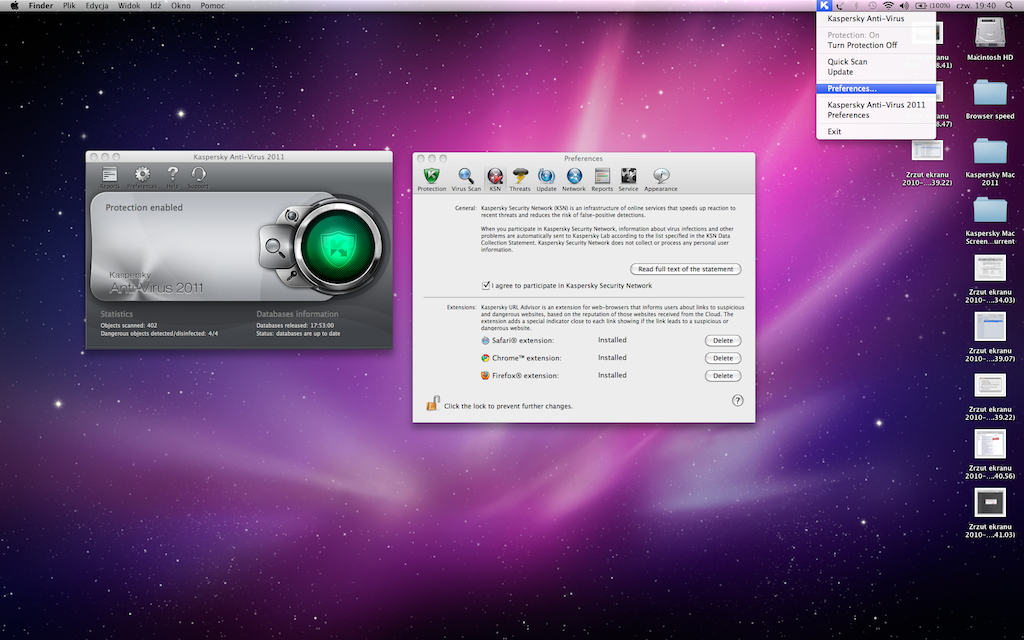Click the lock to prevent further changes
1024x640 pixels.
point(432,404)
